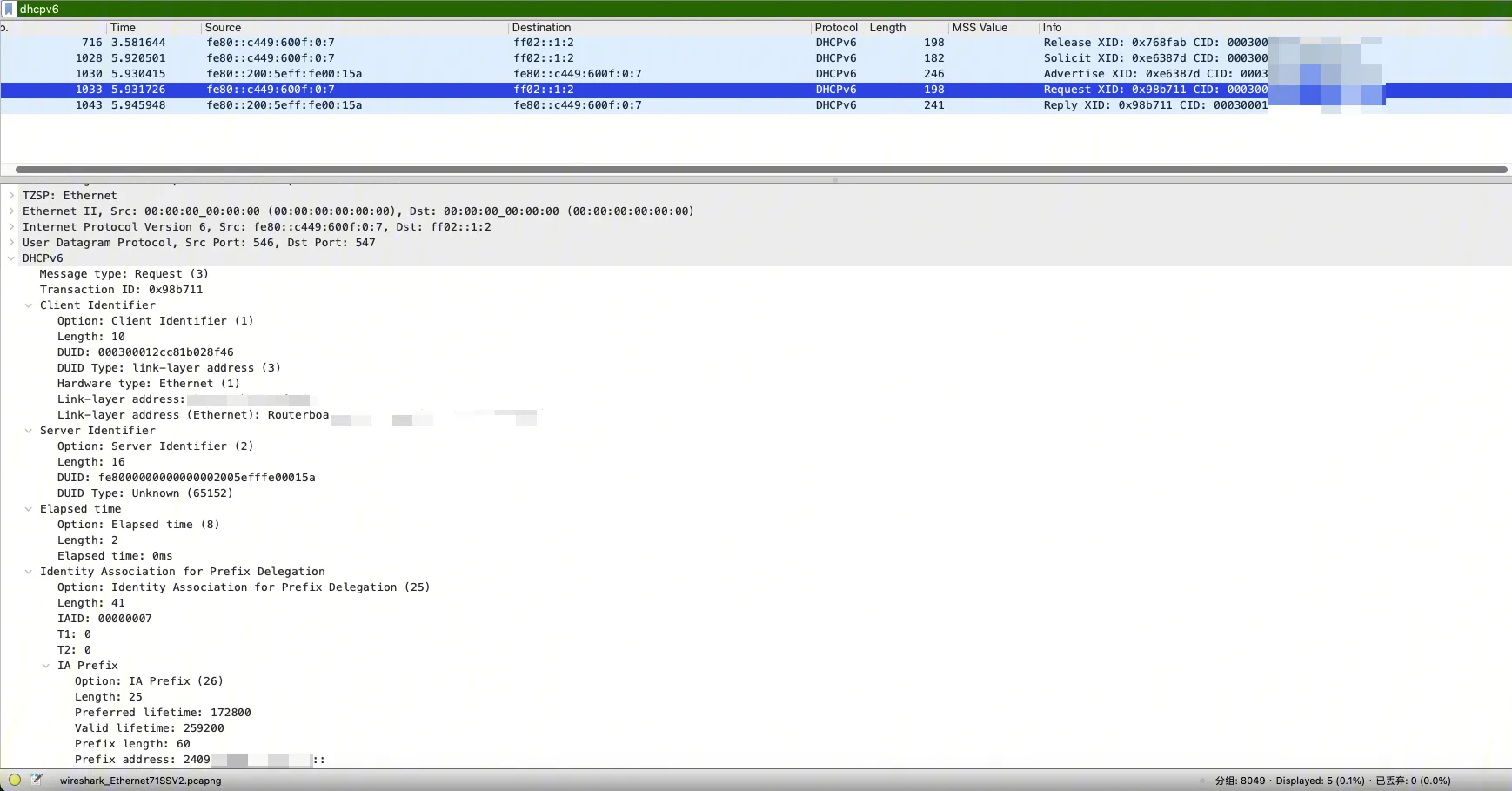This screenshot has height=791, width=1512.
Task: Click the packet list horizontal scrollbar
Action: pyautogui.click(x=757, y=170)
